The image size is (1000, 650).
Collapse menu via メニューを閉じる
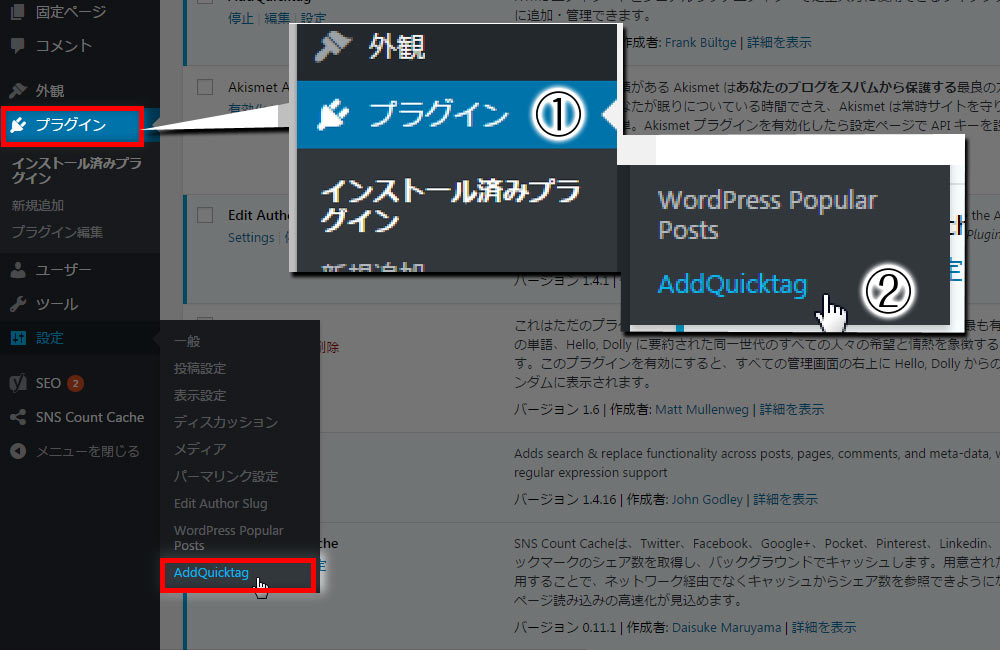click(87, 451)
